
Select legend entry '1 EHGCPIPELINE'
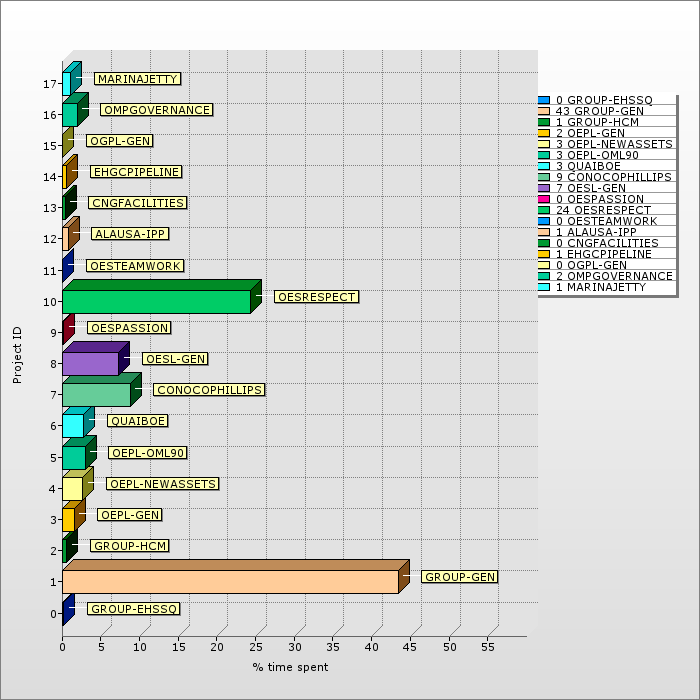[604, 254]
